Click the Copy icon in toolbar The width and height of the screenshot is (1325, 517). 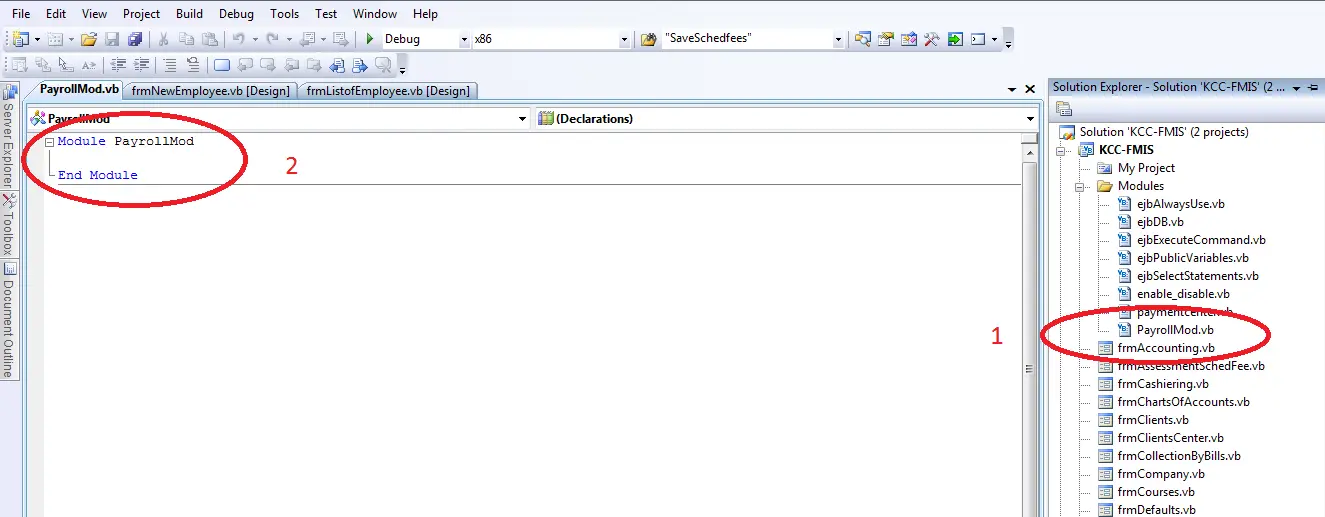pyautogui.click(x=186, y=39)
